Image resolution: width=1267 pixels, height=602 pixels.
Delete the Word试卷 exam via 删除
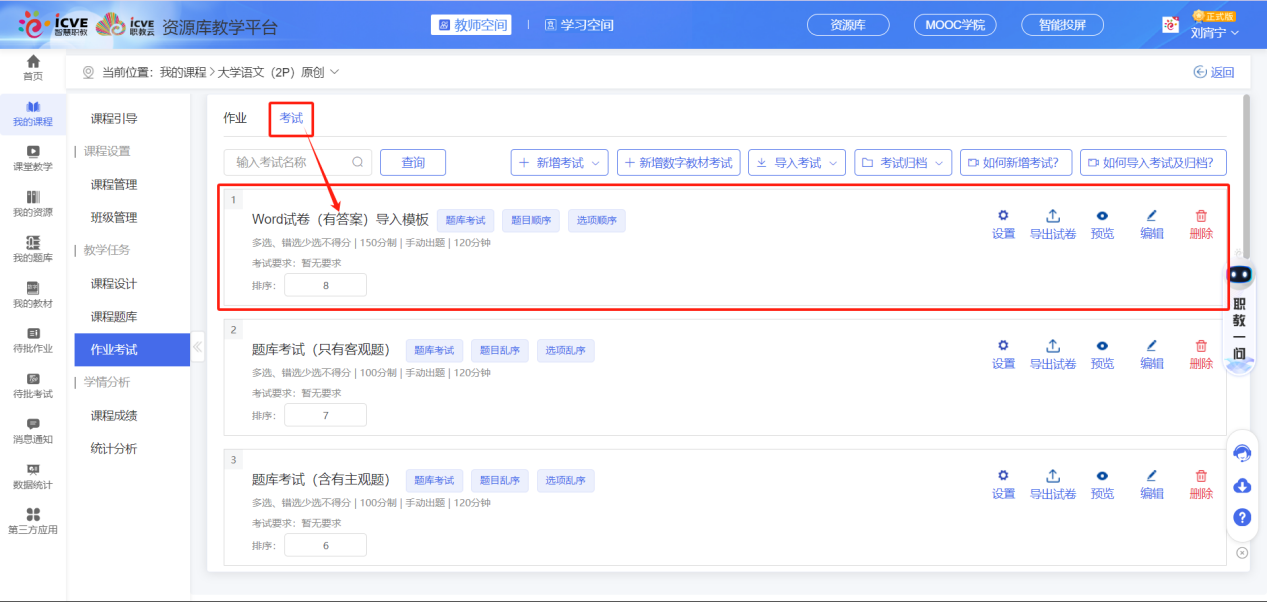(1200, 222)
